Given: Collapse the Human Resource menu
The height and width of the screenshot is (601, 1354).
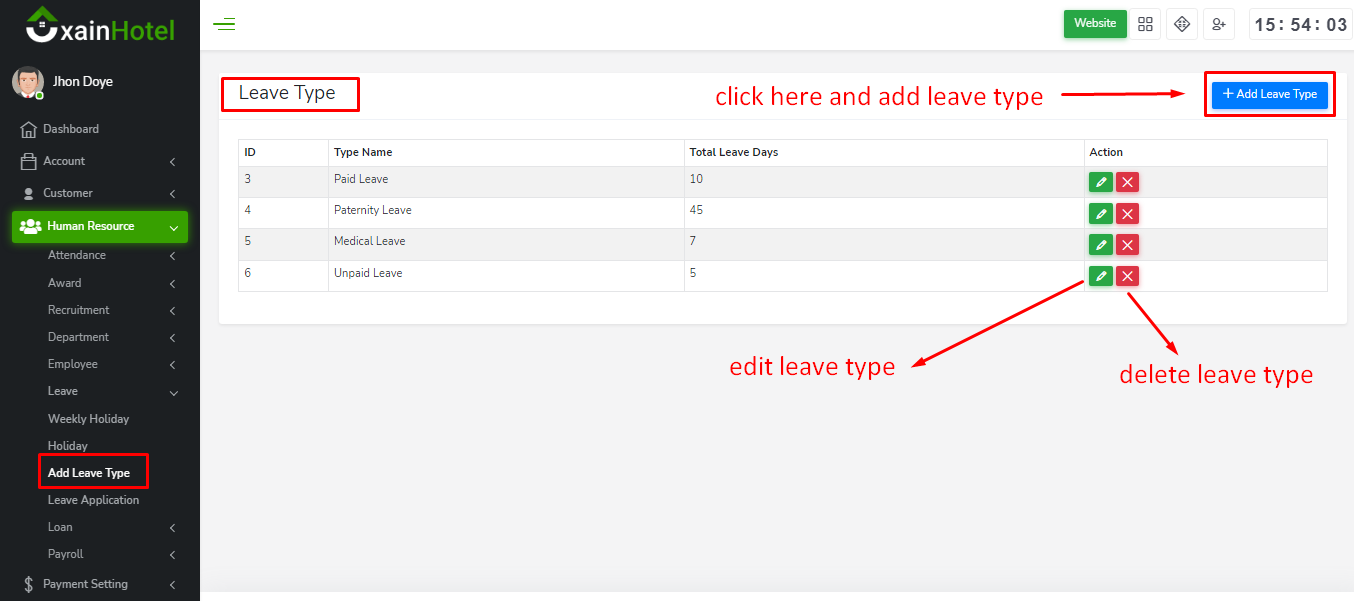Looking at the screenshot, I should click(x=98, y=226).
